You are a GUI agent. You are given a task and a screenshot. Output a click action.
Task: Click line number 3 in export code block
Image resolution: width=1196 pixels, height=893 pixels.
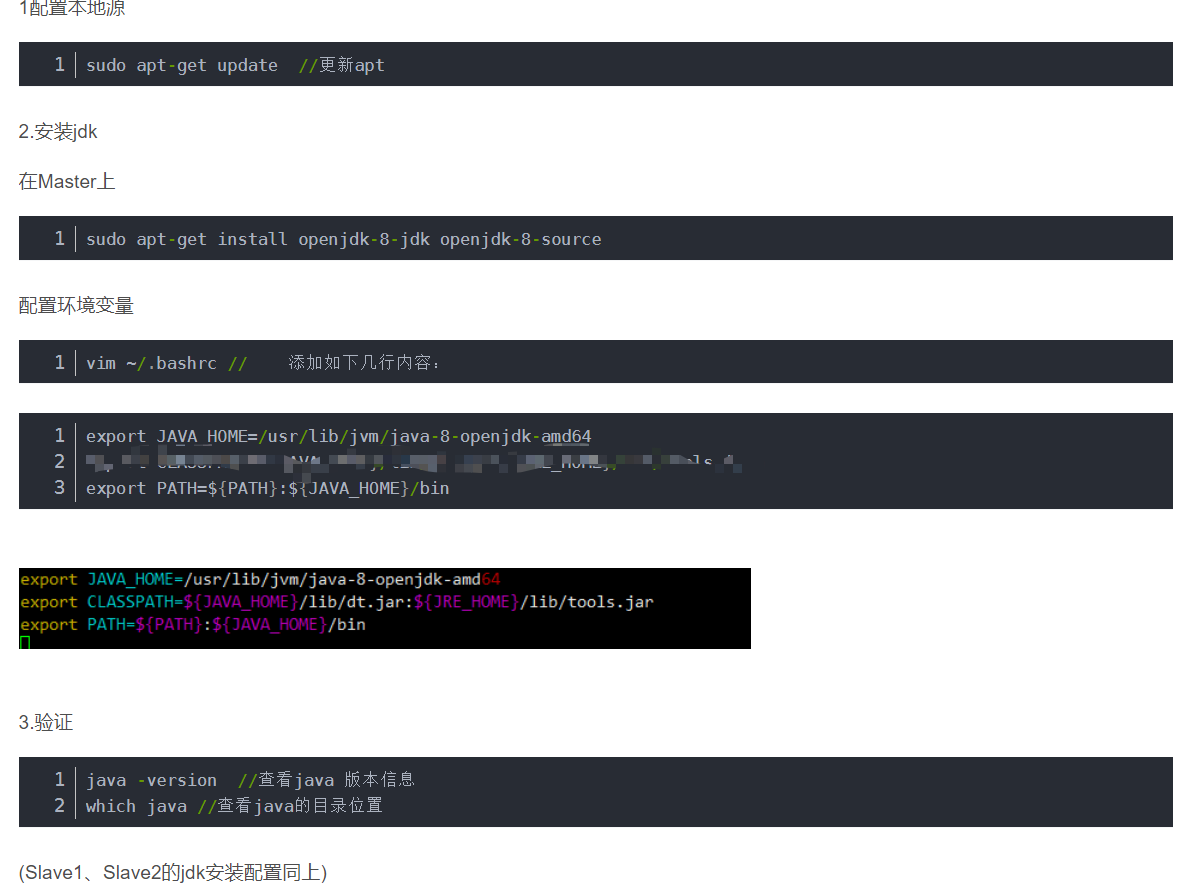tap(59, 487)
